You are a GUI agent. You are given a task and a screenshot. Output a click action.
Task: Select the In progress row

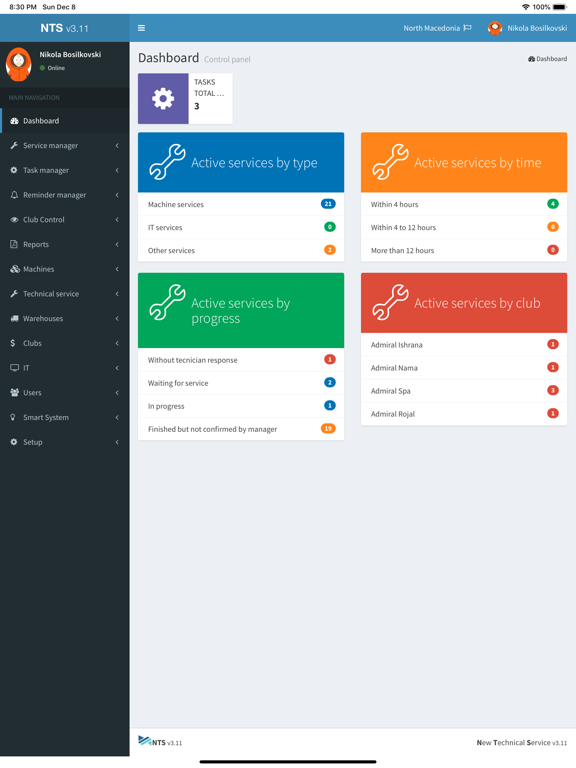(x=241, y=406)
